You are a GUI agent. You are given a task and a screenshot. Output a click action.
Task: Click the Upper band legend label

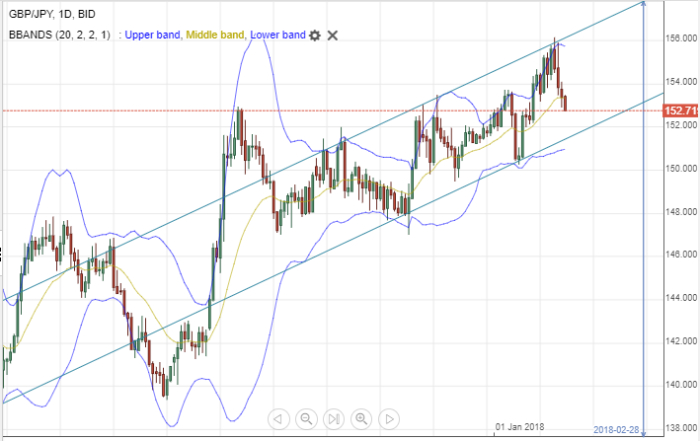click(152, 35)
